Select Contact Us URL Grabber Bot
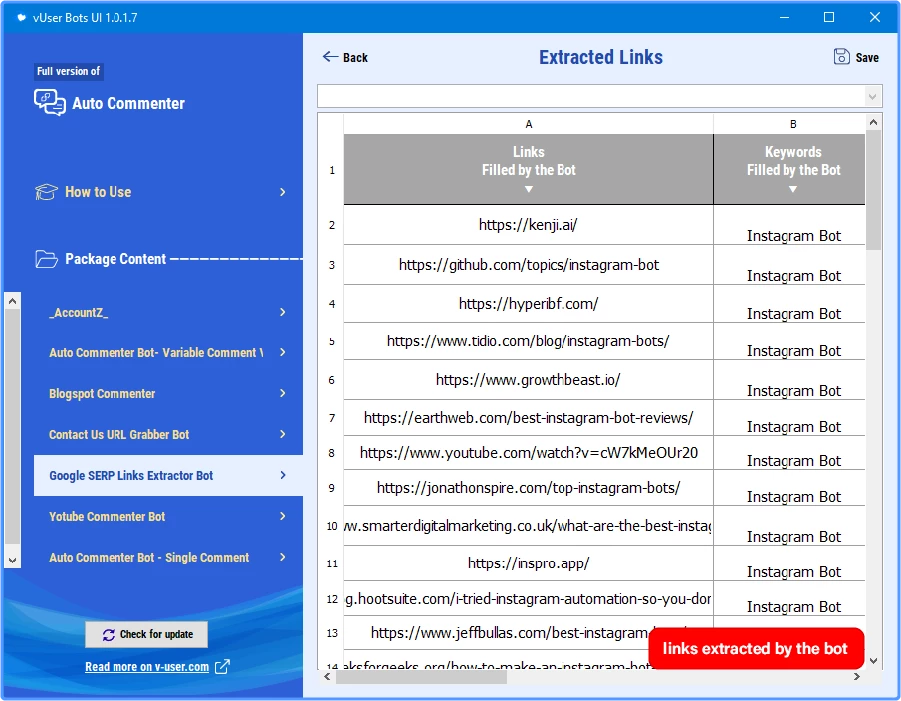The image size is (901, 701). point(119,434)
